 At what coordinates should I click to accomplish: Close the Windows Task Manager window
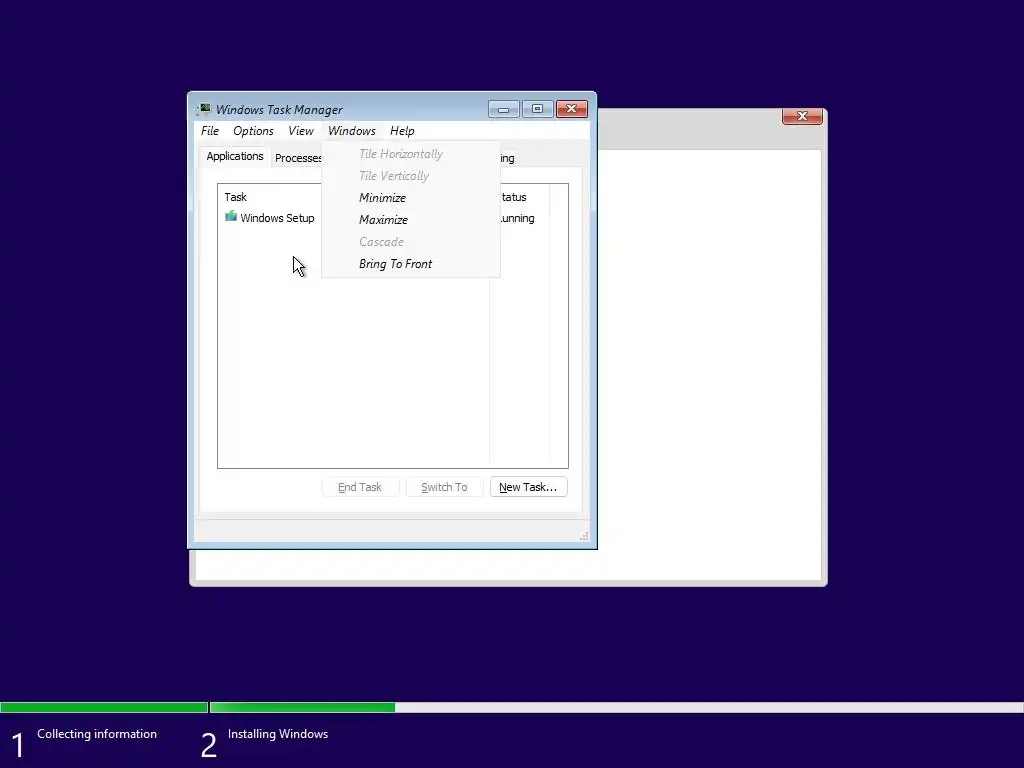pos(571,109)
